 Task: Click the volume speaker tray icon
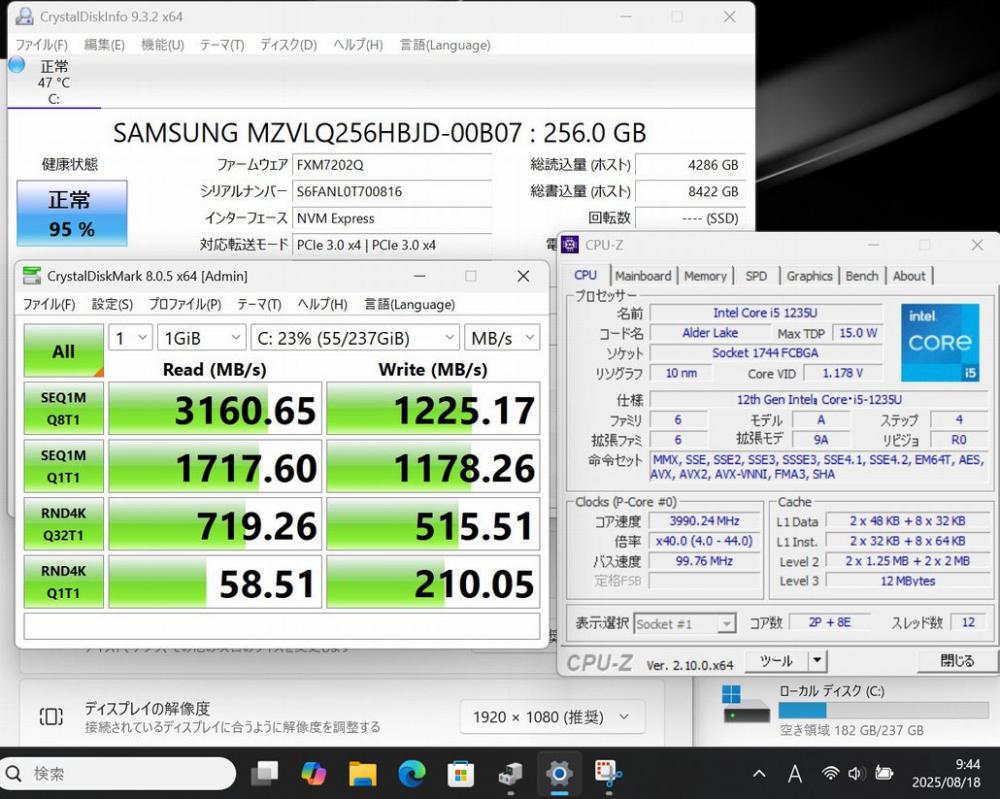point(856,773)
